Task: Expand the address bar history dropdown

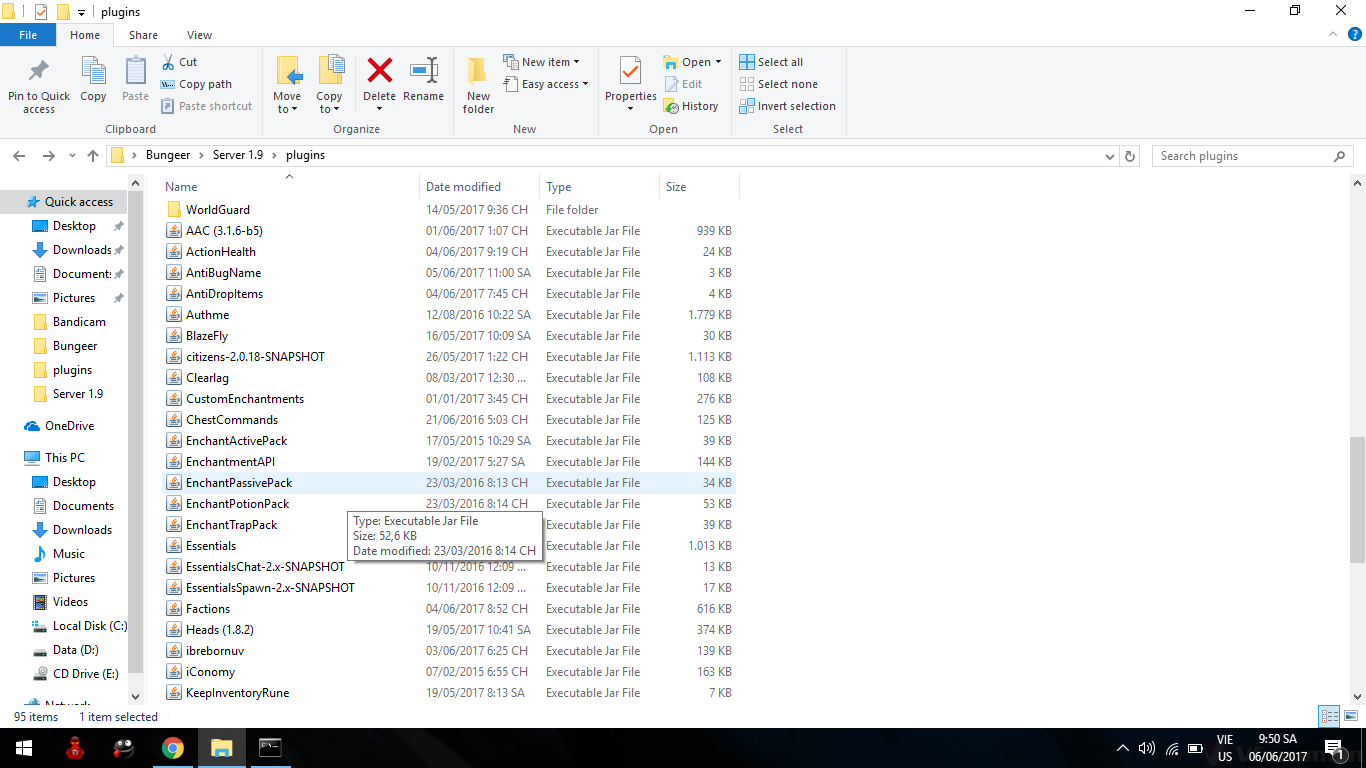Action: point(1110,156)
